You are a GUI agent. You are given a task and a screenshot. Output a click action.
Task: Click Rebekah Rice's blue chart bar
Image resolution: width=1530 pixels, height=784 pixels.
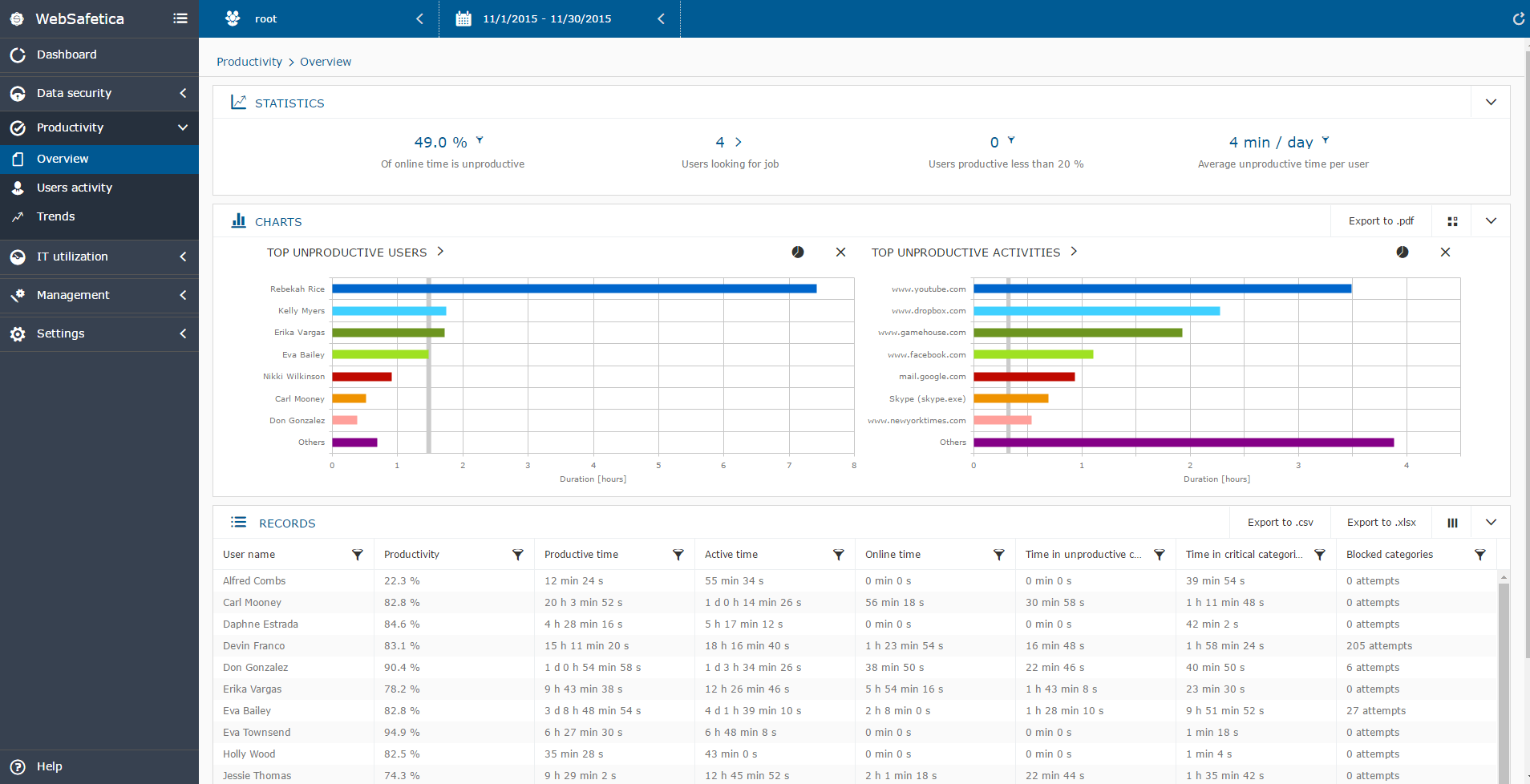pyautogui.click(x=574, y=289)
